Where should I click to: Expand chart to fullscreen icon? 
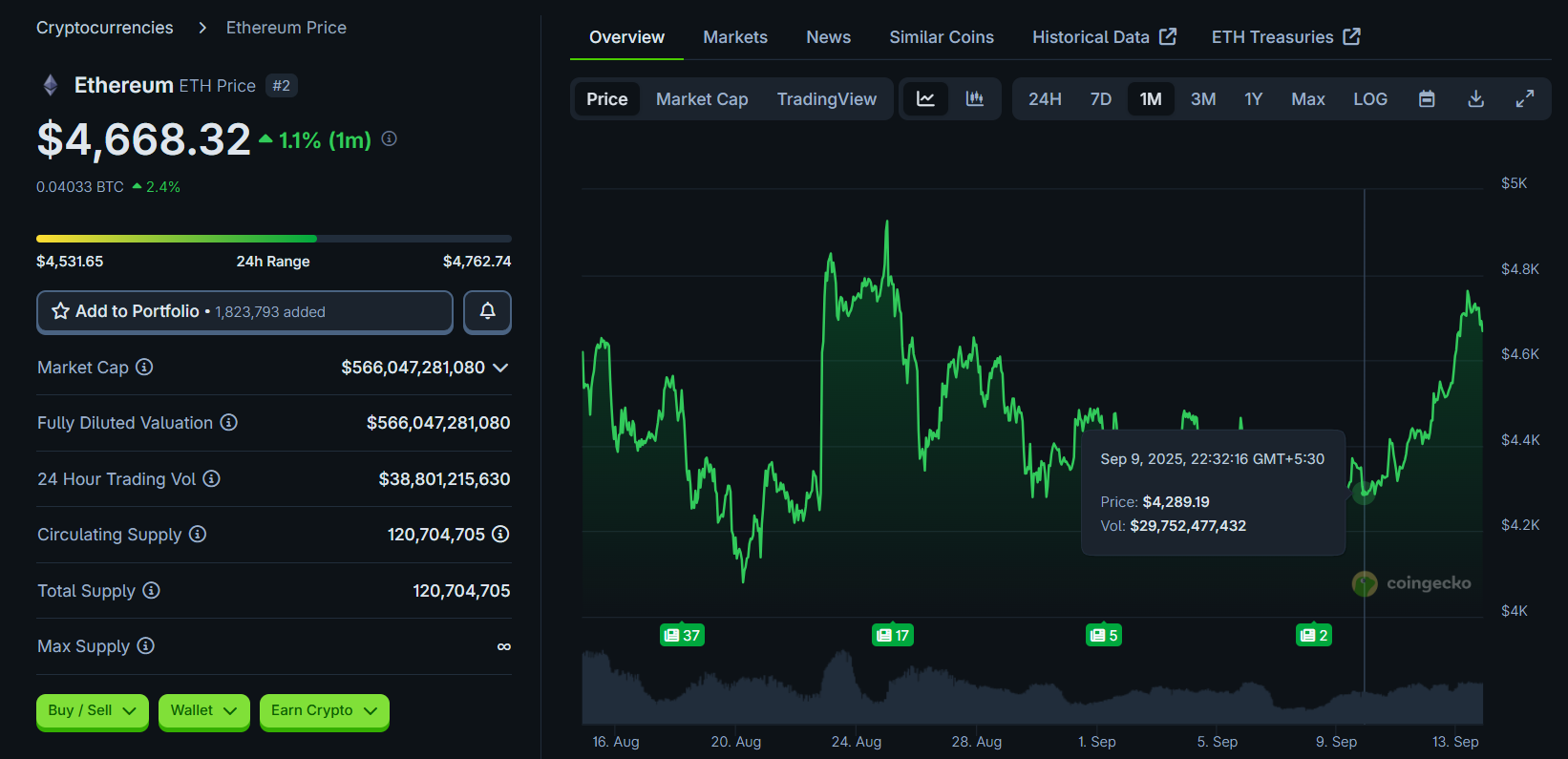click(1525, 98)
